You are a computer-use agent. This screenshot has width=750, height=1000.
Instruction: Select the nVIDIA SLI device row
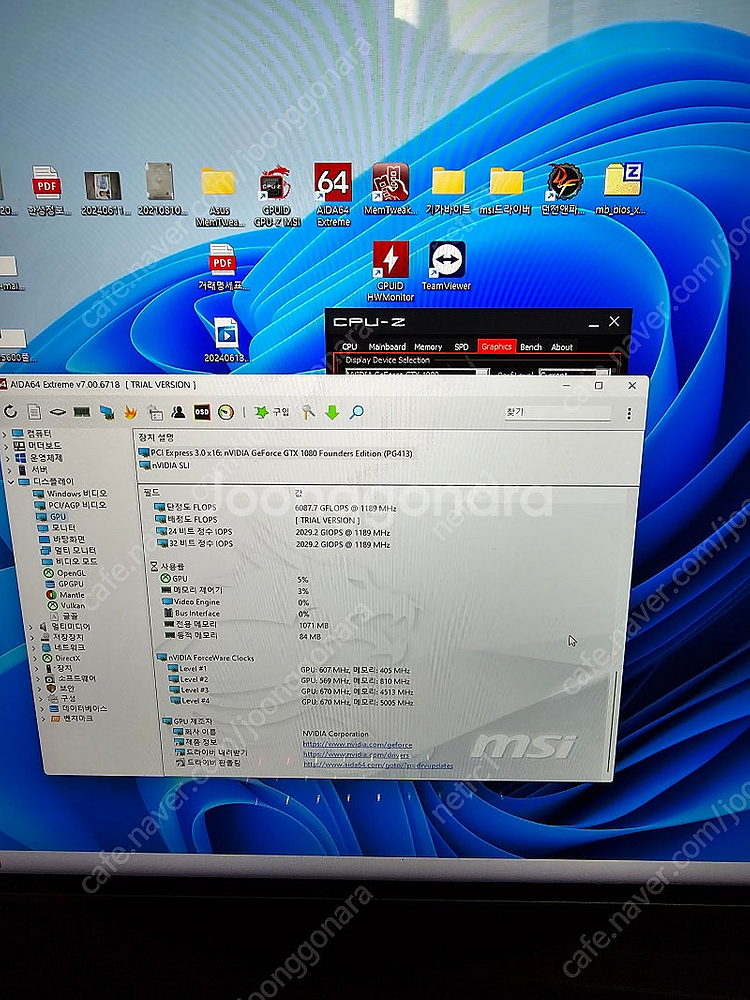click(x=165, y=466)
